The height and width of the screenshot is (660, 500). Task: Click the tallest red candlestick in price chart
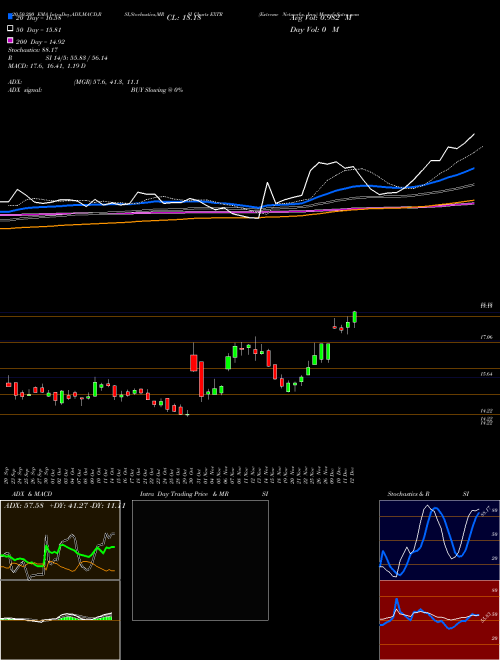202,379
